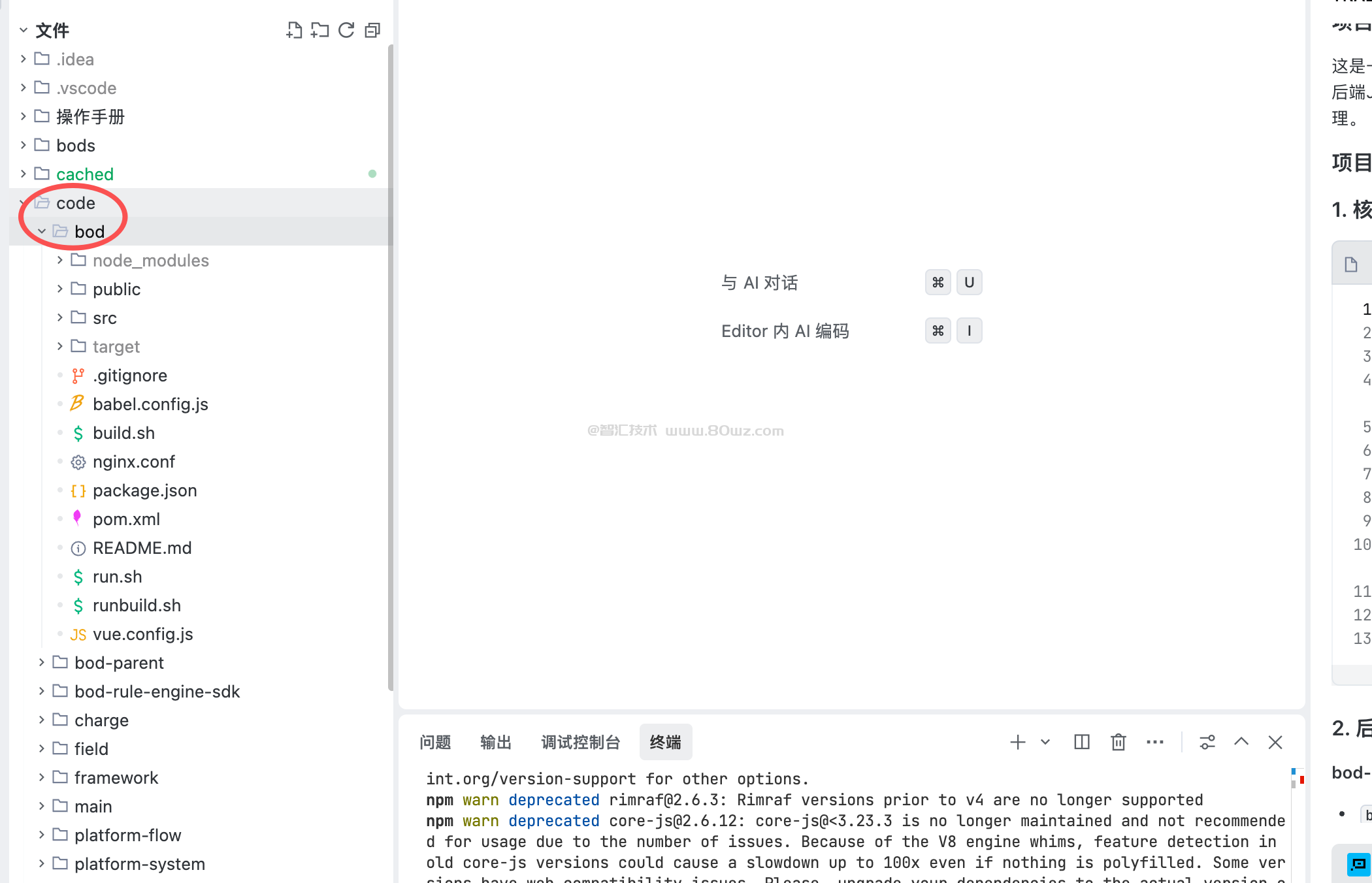This screenshot has width=1372, height=883.
Task: Kill terminal with the trash icon
Action: tap(1119, 743)
